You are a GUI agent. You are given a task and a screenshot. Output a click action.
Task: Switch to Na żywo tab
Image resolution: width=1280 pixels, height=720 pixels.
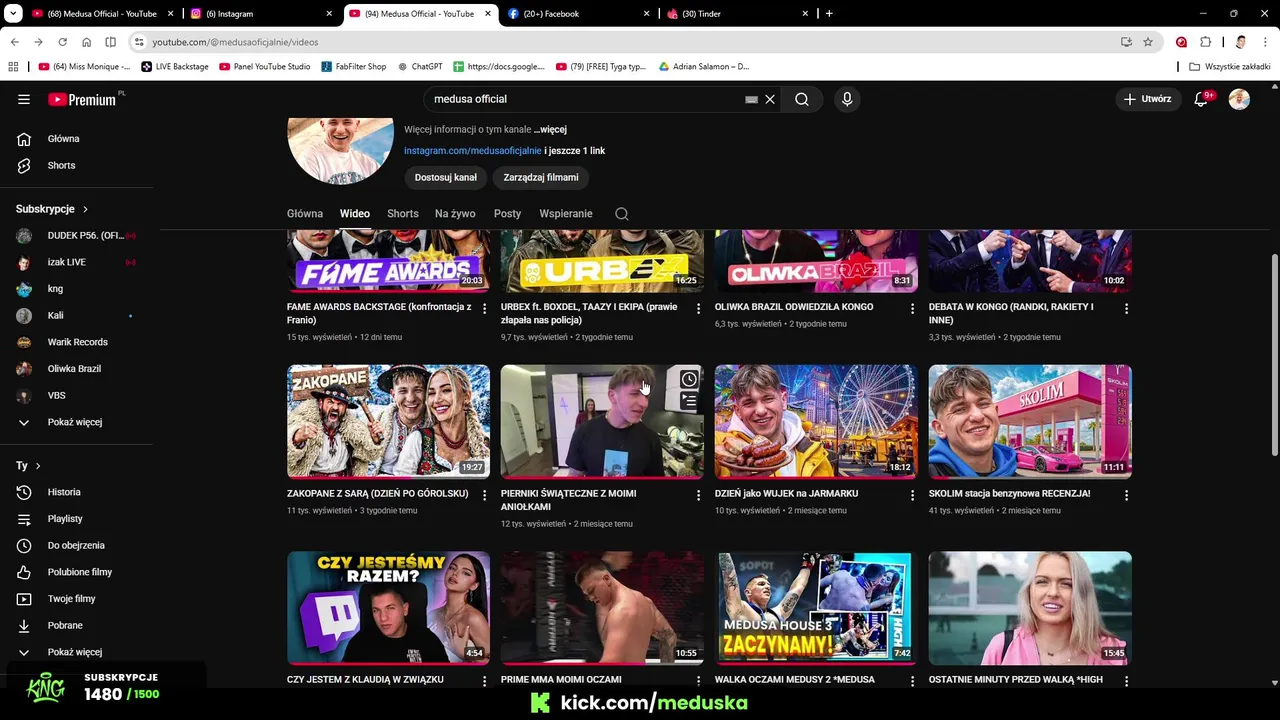tap(455, 214)
